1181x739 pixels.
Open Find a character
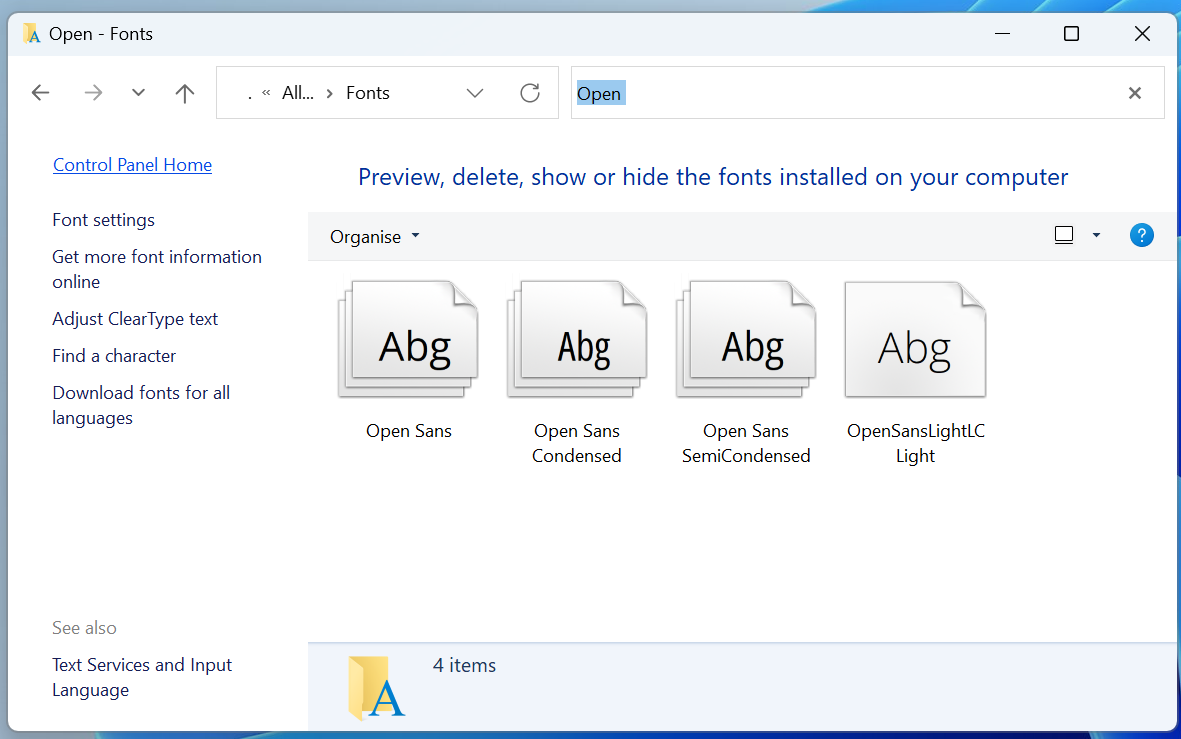[x=114, y=356]
